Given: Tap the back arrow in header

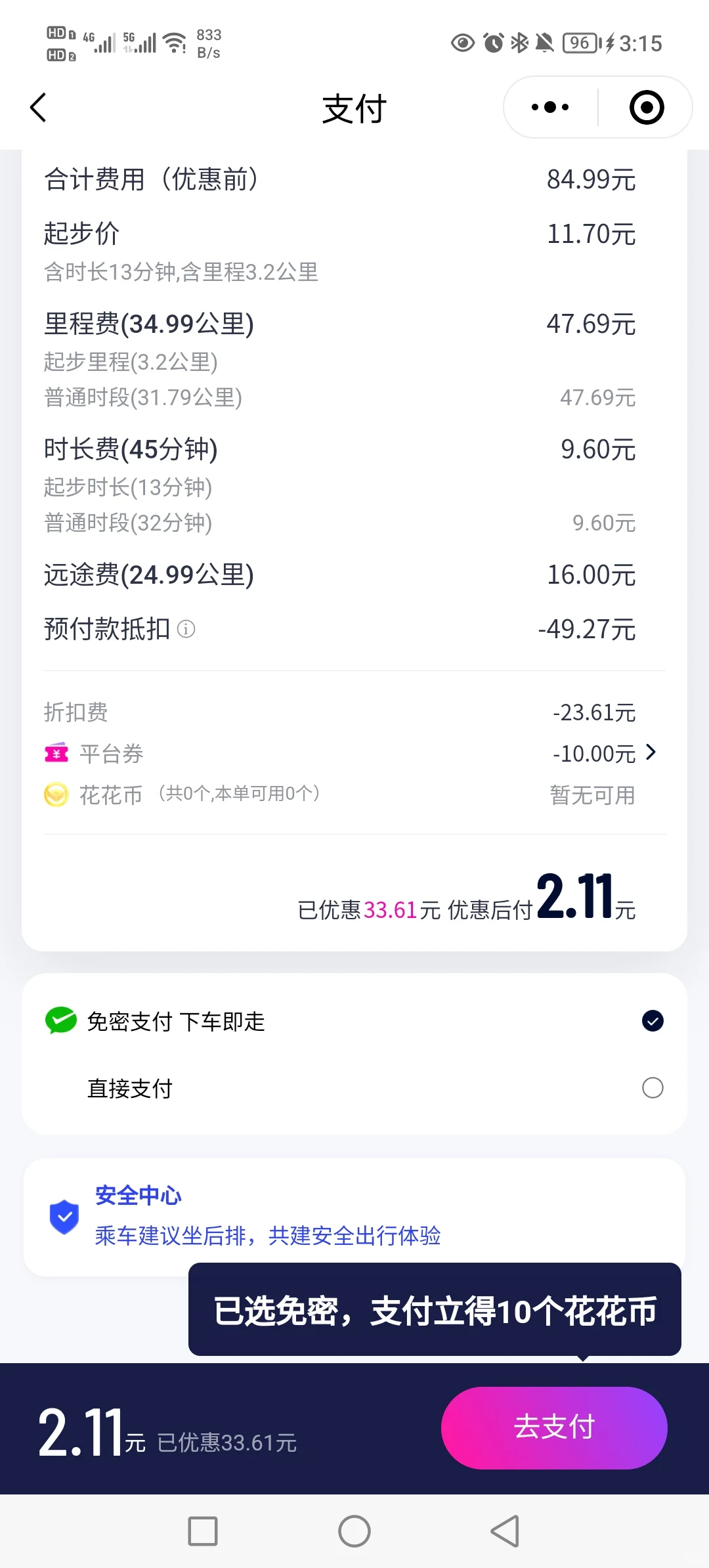Looking at the screenshot, I should point(38,108).
